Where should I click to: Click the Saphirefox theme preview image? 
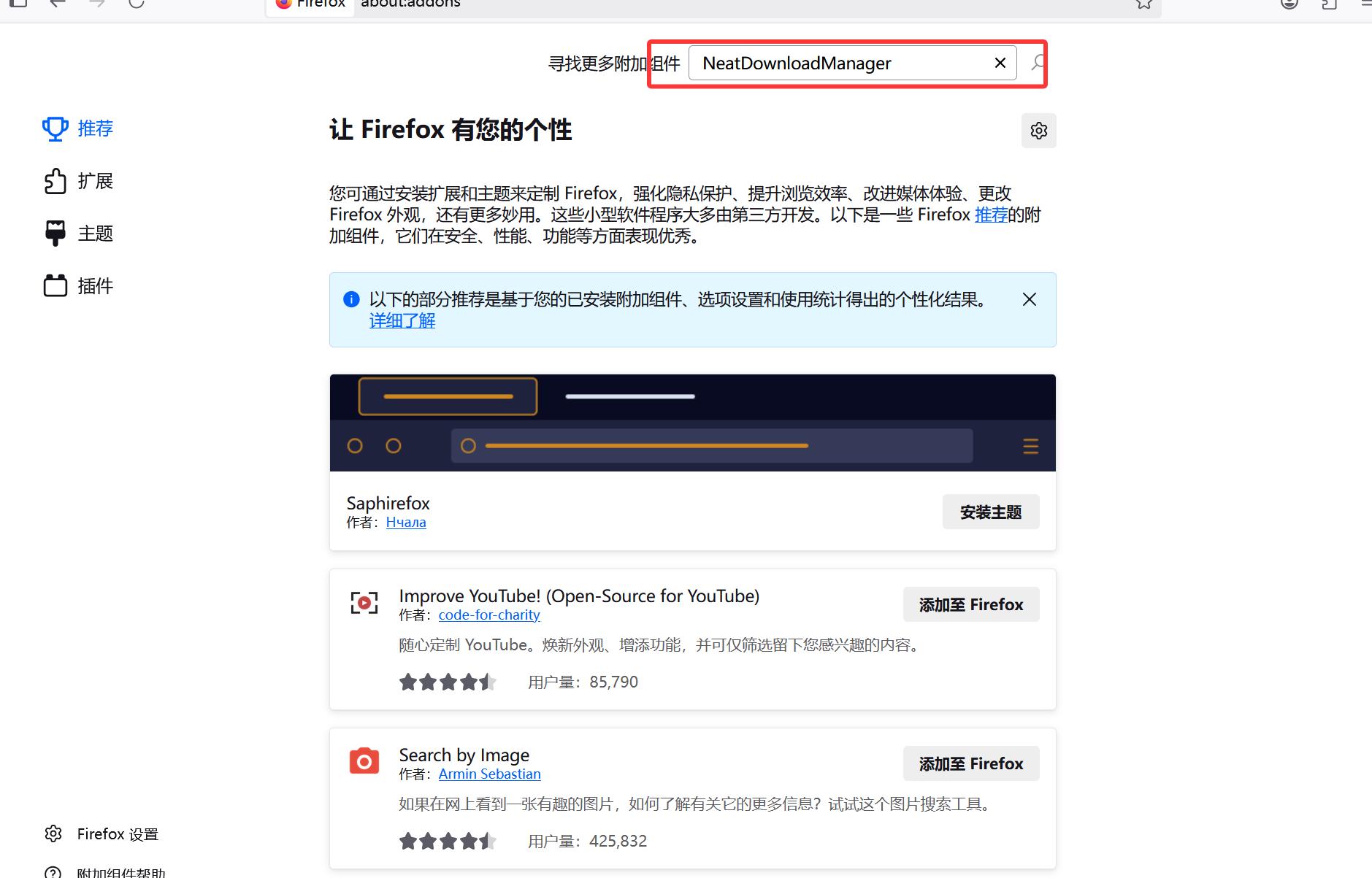click(693, 423)
